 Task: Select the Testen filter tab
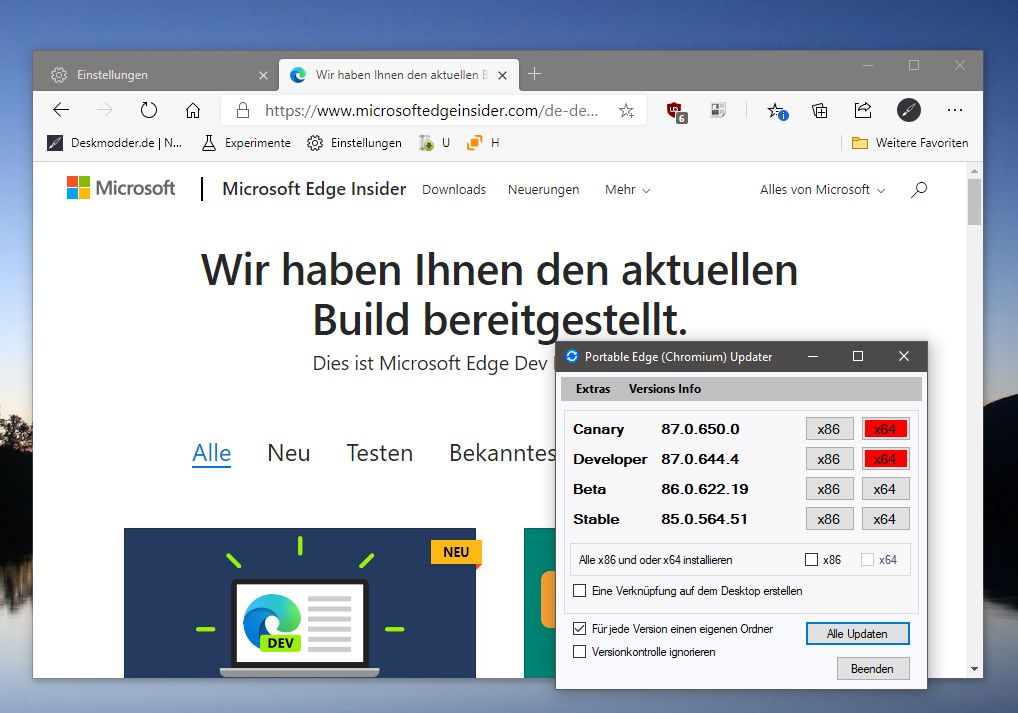(380, 453)
